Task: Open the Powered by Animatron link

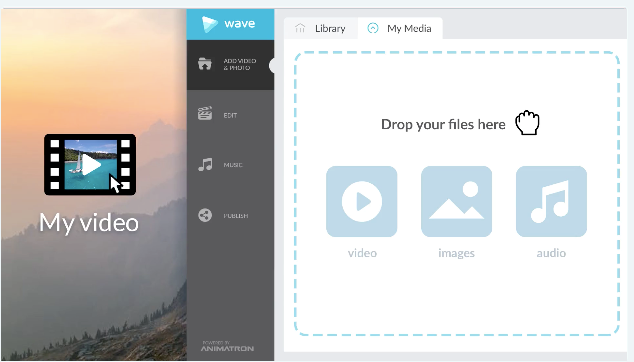Action: pos(227,346)
